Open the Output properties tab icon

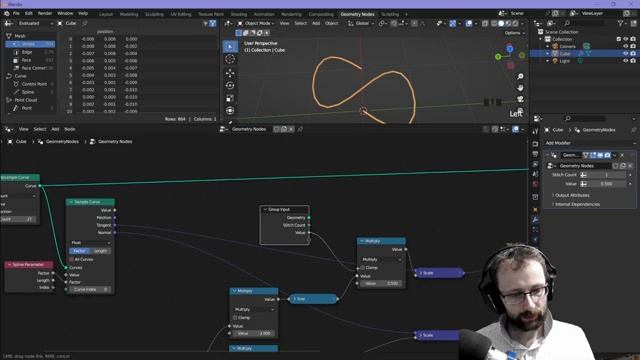(x=536, y=154)
